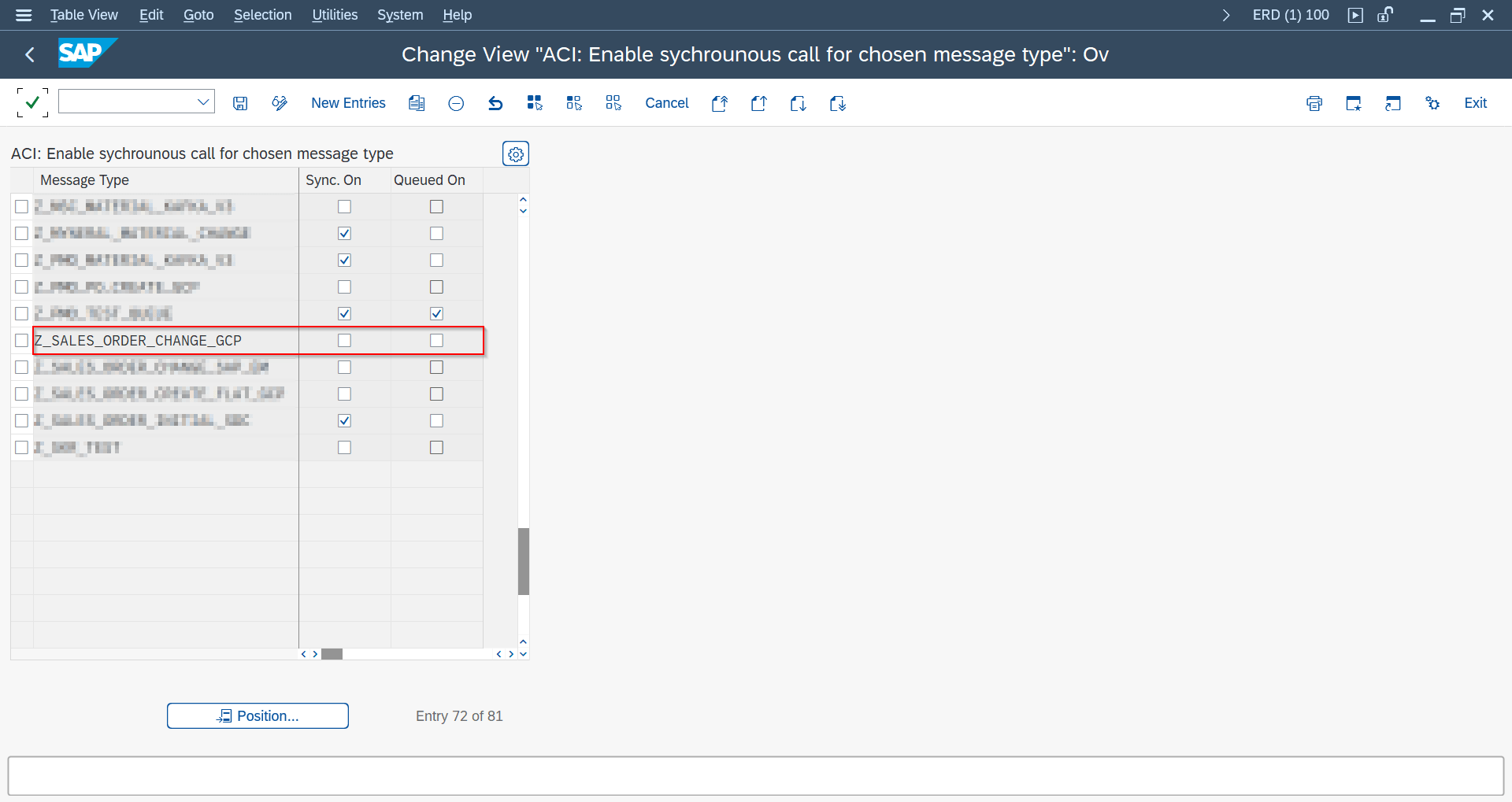This screenshot has height=802, width=1512.
Task: Expand the chevron left of ERD (1) 100
Action: (1226, 15)
